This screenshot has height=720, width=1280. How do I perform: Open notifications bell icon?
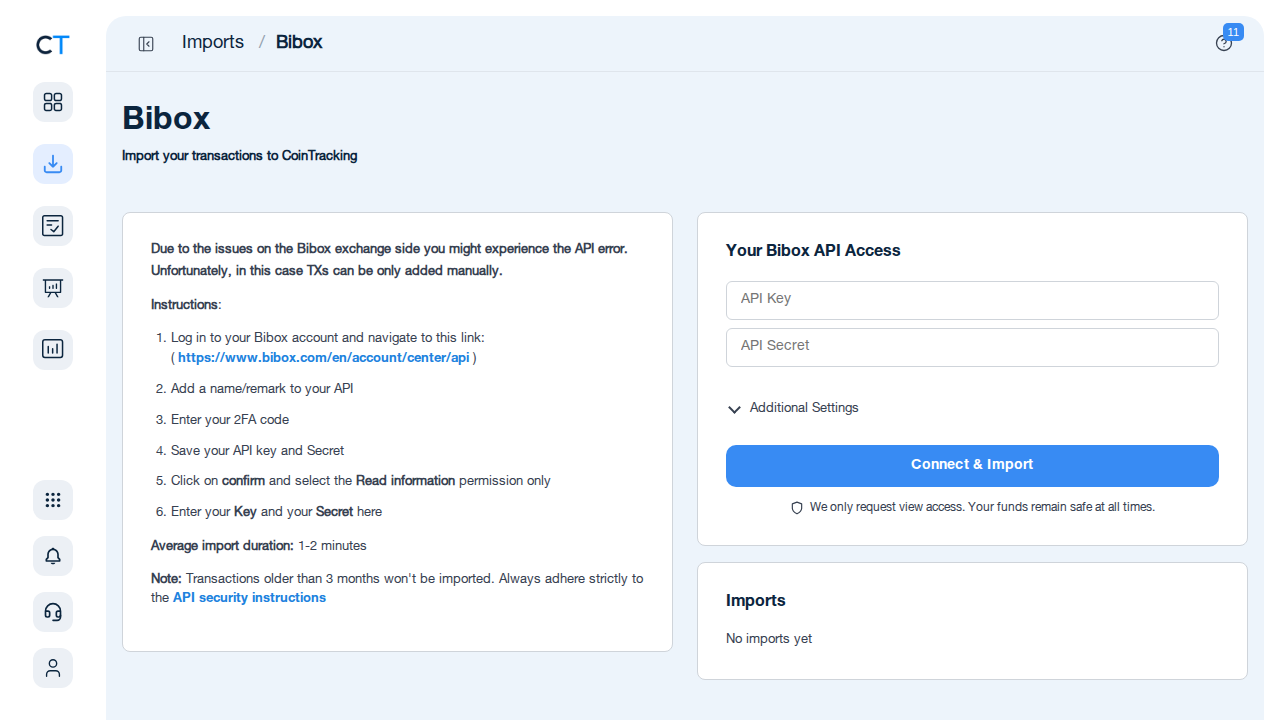point(53,556)
